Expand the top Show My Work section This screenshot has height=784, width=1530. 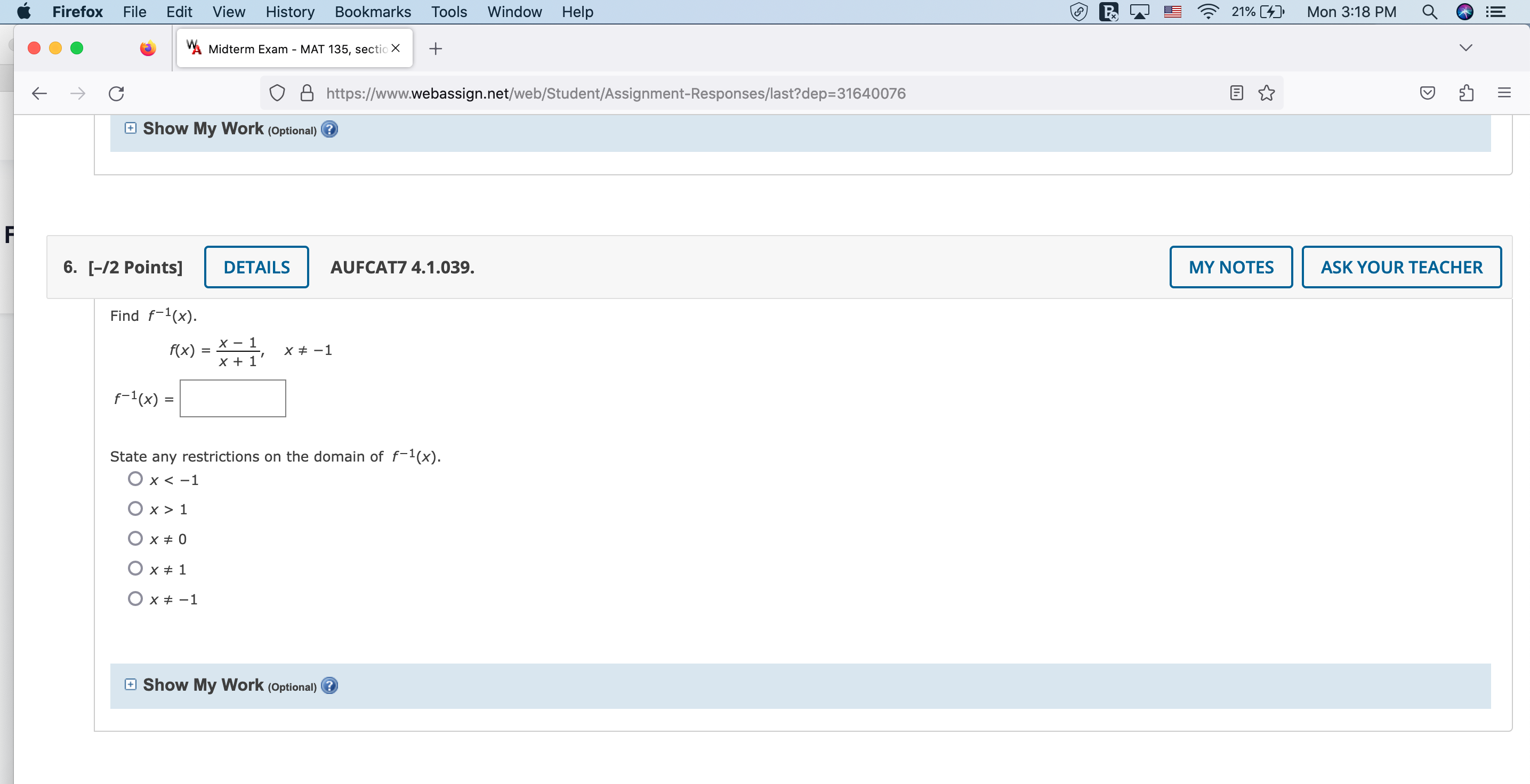coord(130,128)
